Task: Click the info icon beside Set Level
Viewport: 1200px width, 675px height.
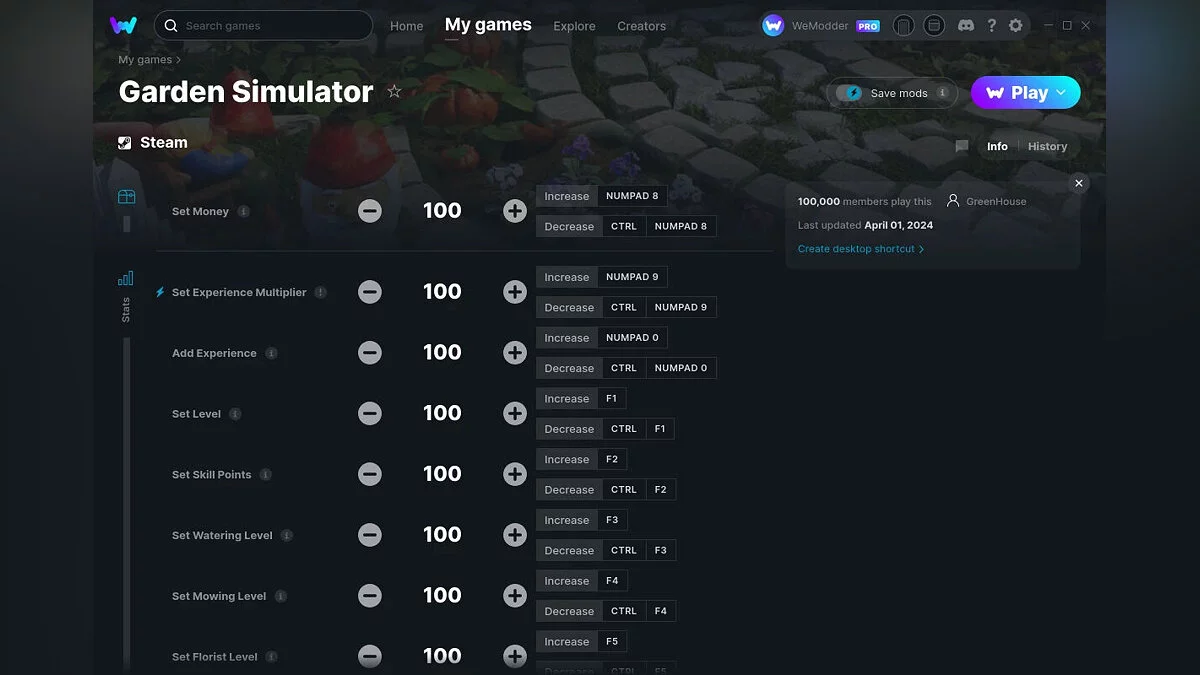Action: (x=235, y=413)
